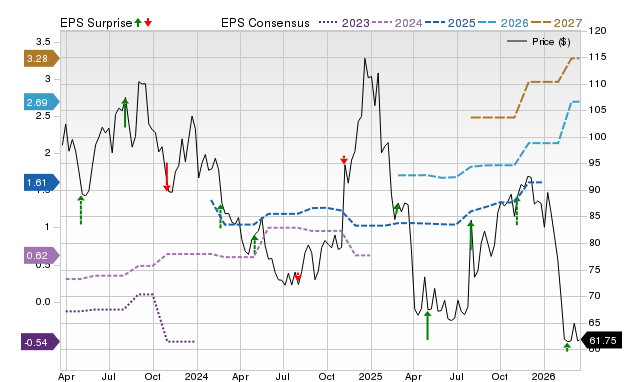
Task: Select the light blue 2.69 consensus value tag
Action: tap(42, 102)
